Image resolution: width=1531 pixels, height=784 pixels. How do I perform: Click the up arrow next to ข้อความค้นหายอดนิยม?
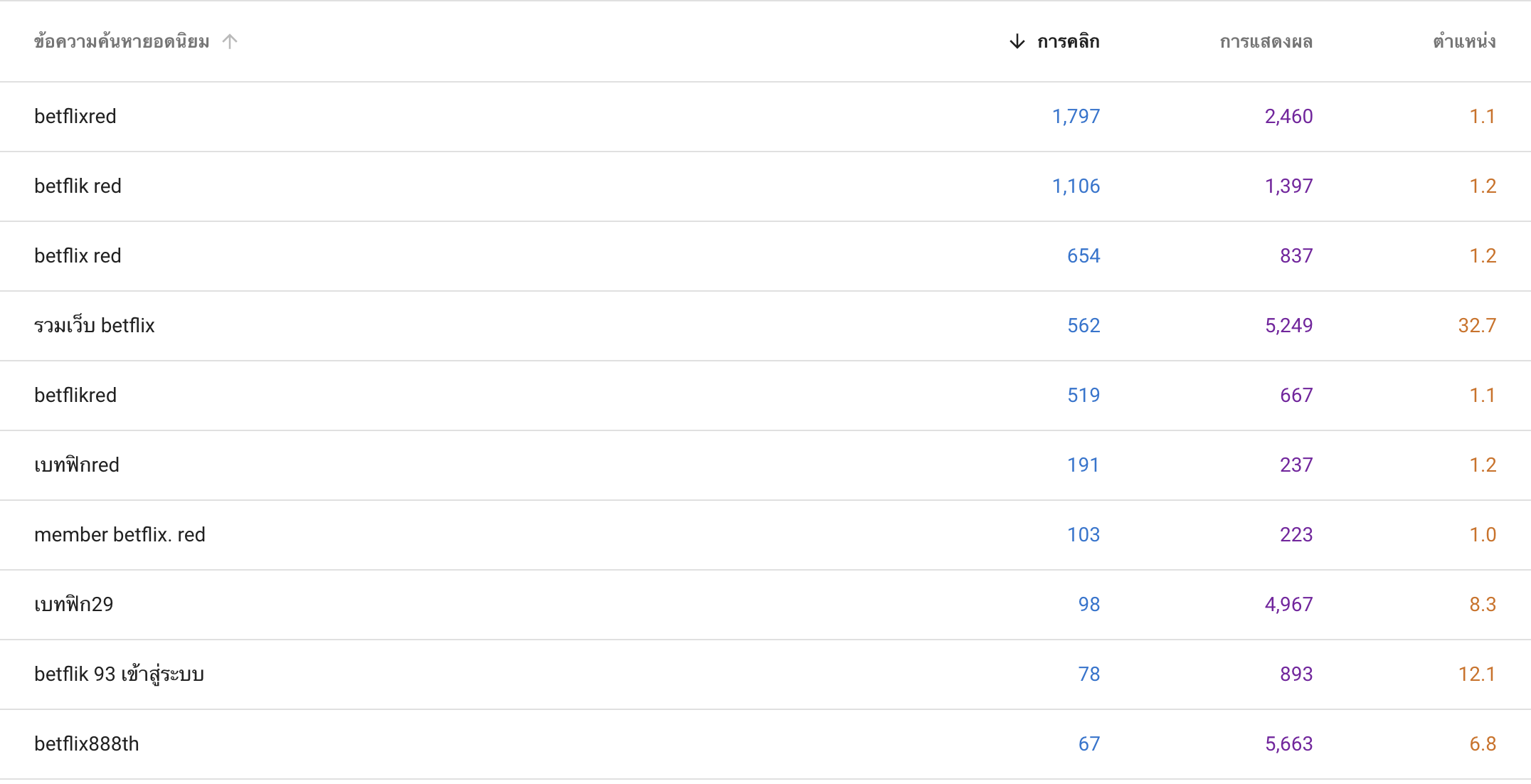coord(229,42)
